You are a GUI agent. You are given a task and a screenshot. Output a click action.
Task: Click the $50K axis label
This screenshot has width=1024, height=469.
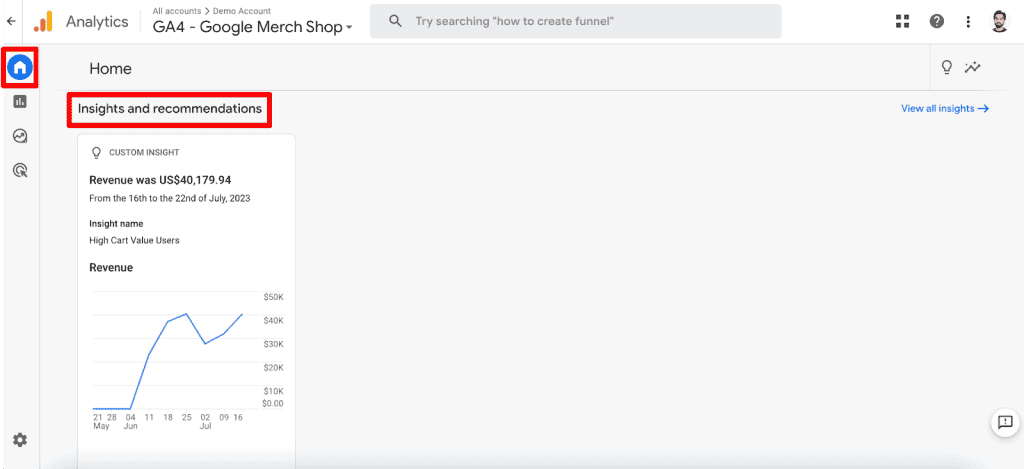tap(273, 297)
